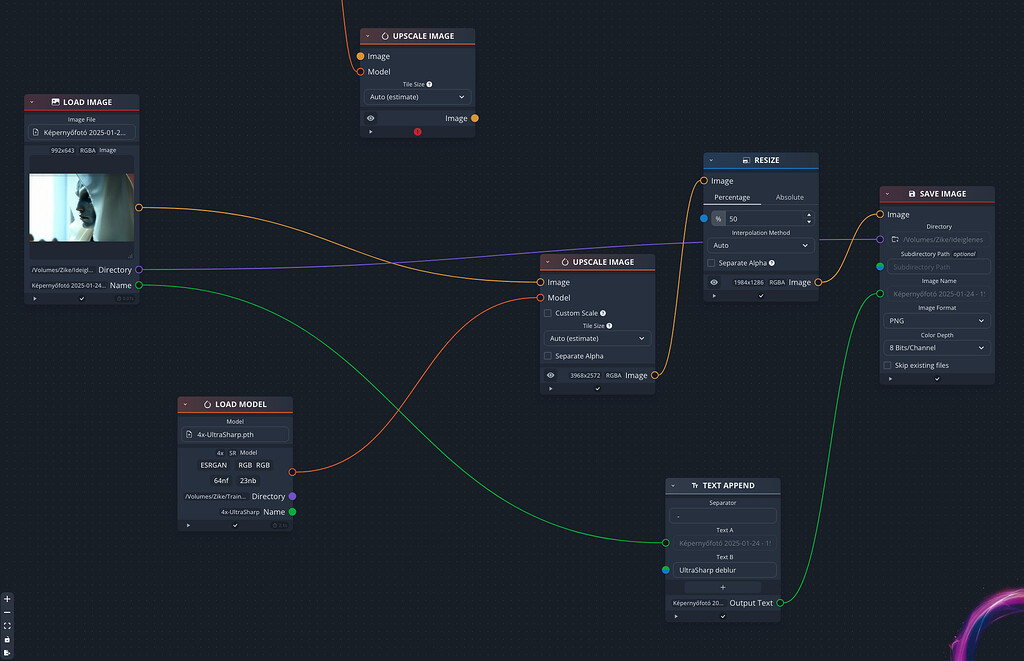Lock the canvas with the padlock icon
The width and height of the screenshot is (1024, 661).
pos(7,637)
